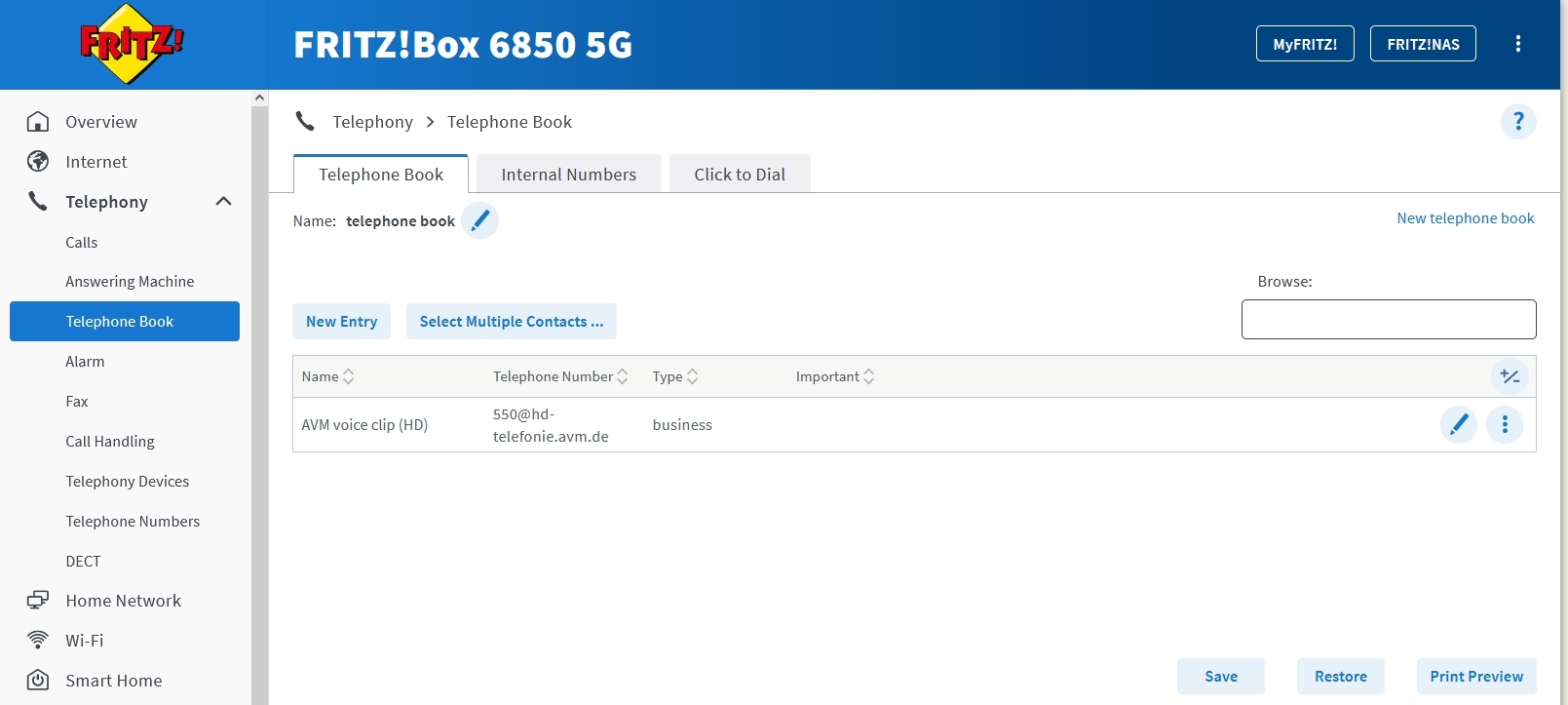Go to Internet section
The width and height of the screenshot is (1568, 705).
[96, 162]
